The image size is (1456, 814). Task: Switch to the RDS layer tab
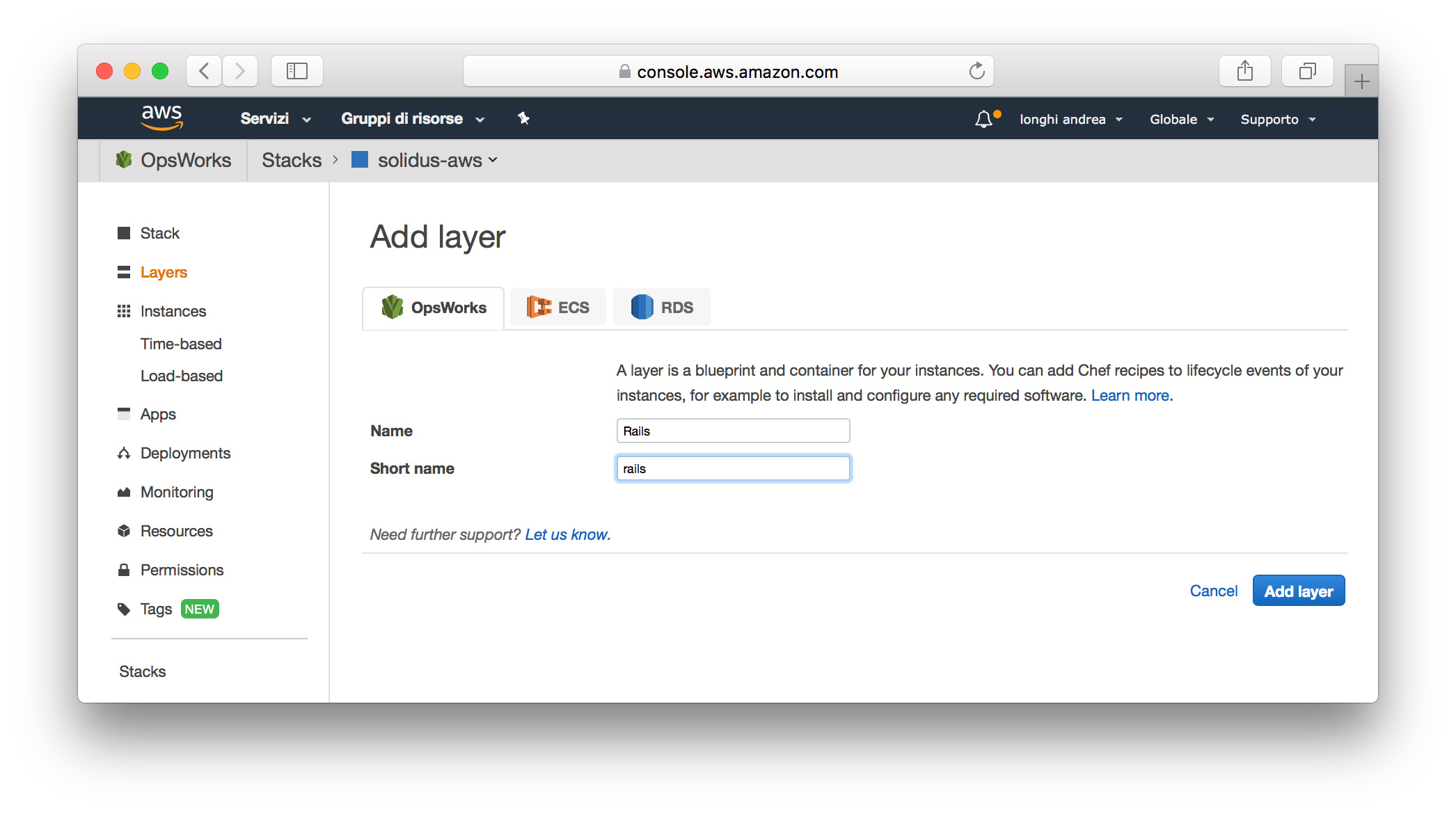(x=662, y=308)
